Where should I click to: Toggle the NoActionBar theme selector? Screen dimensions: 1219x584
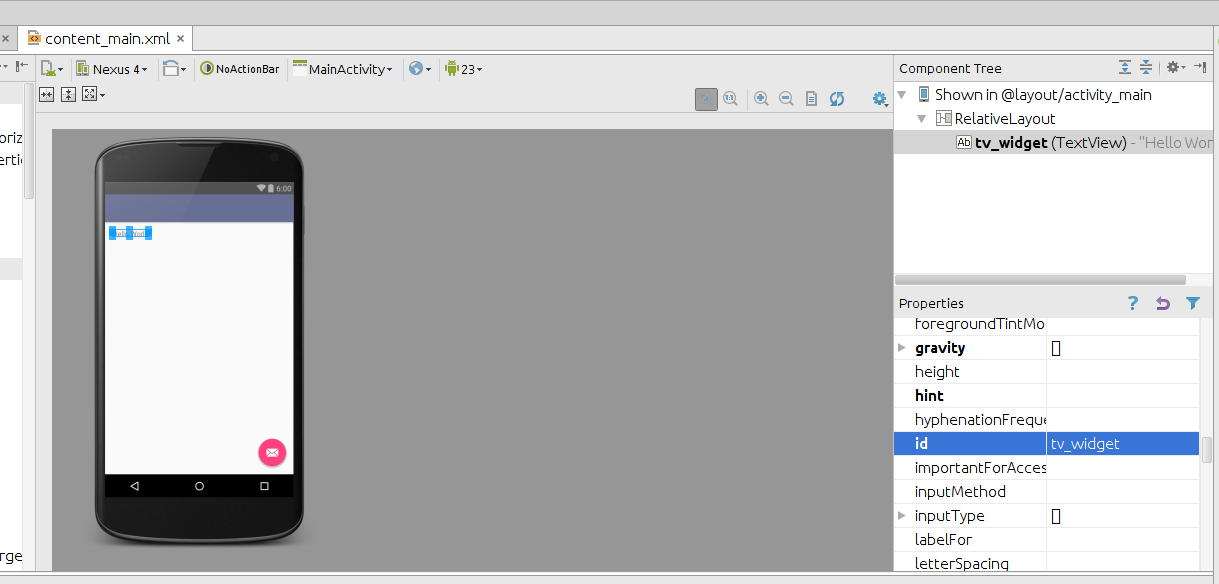click(240, 69)
